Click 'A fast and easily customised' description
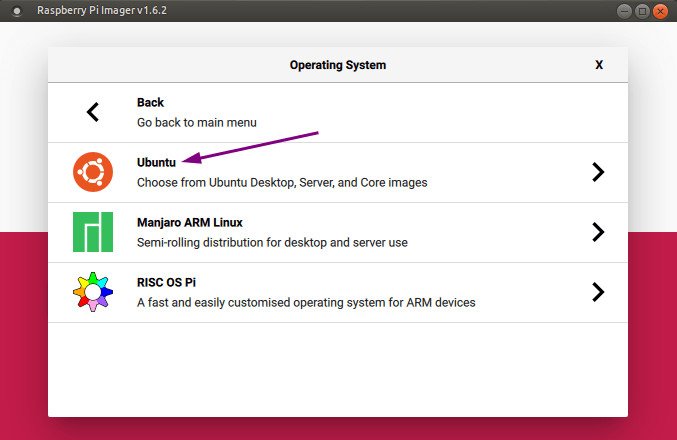Viewport: 677px width, 440px height. 306,302
